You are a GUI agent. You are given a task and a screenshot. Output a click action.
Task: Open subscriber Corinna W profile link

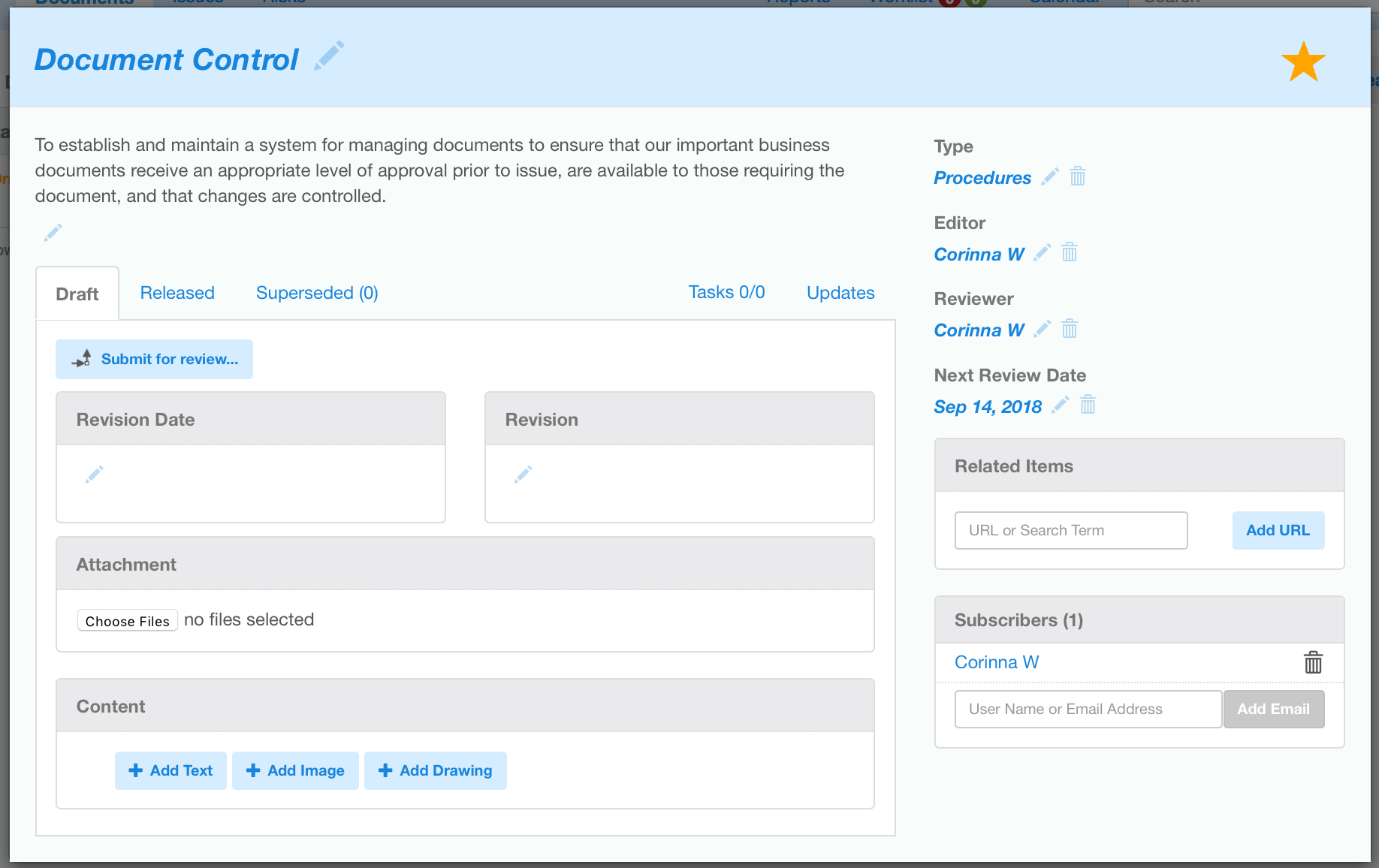click(x=997, y=662)
